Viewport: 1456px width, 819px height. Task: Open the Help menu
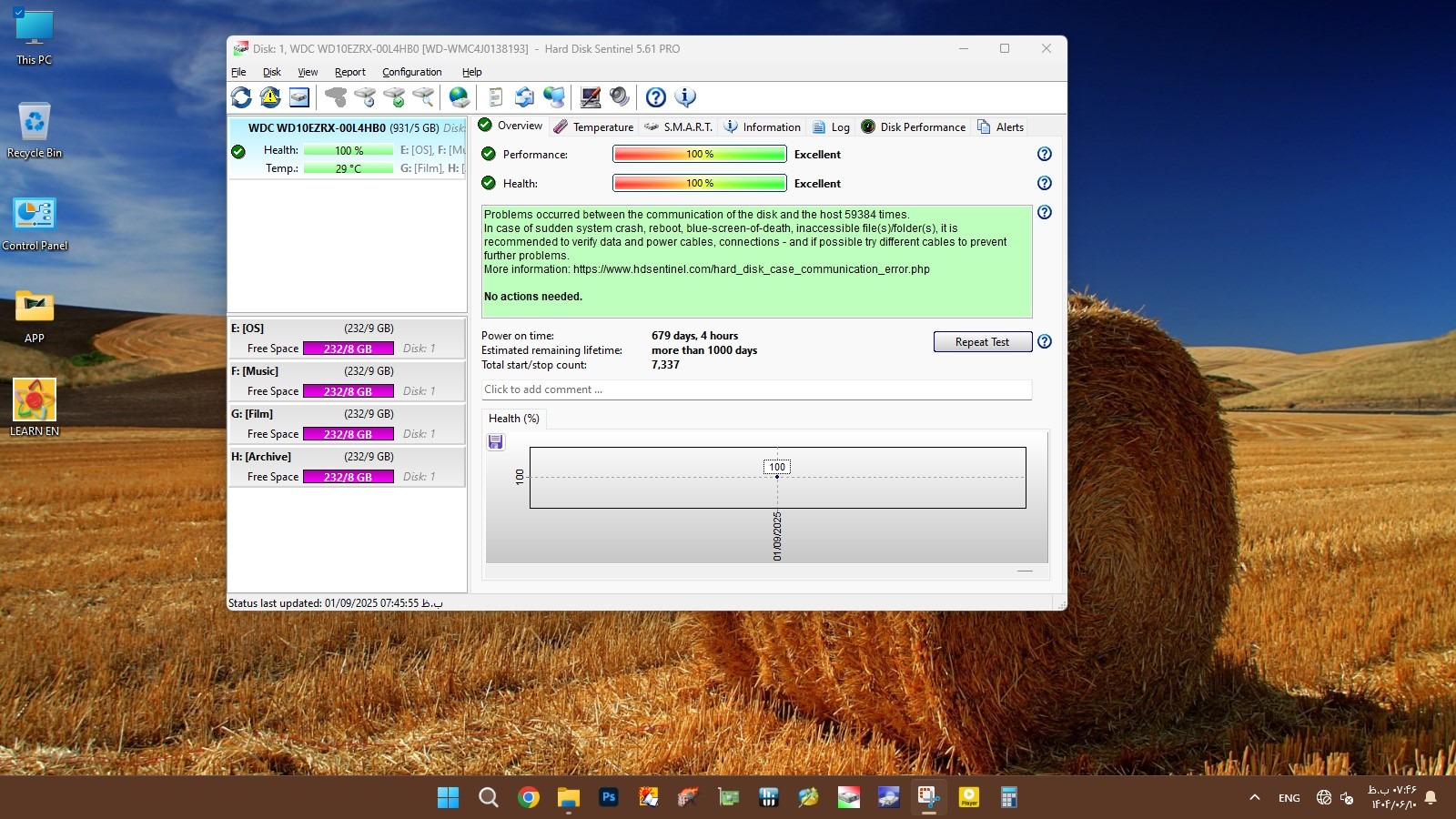pos(471,72)
